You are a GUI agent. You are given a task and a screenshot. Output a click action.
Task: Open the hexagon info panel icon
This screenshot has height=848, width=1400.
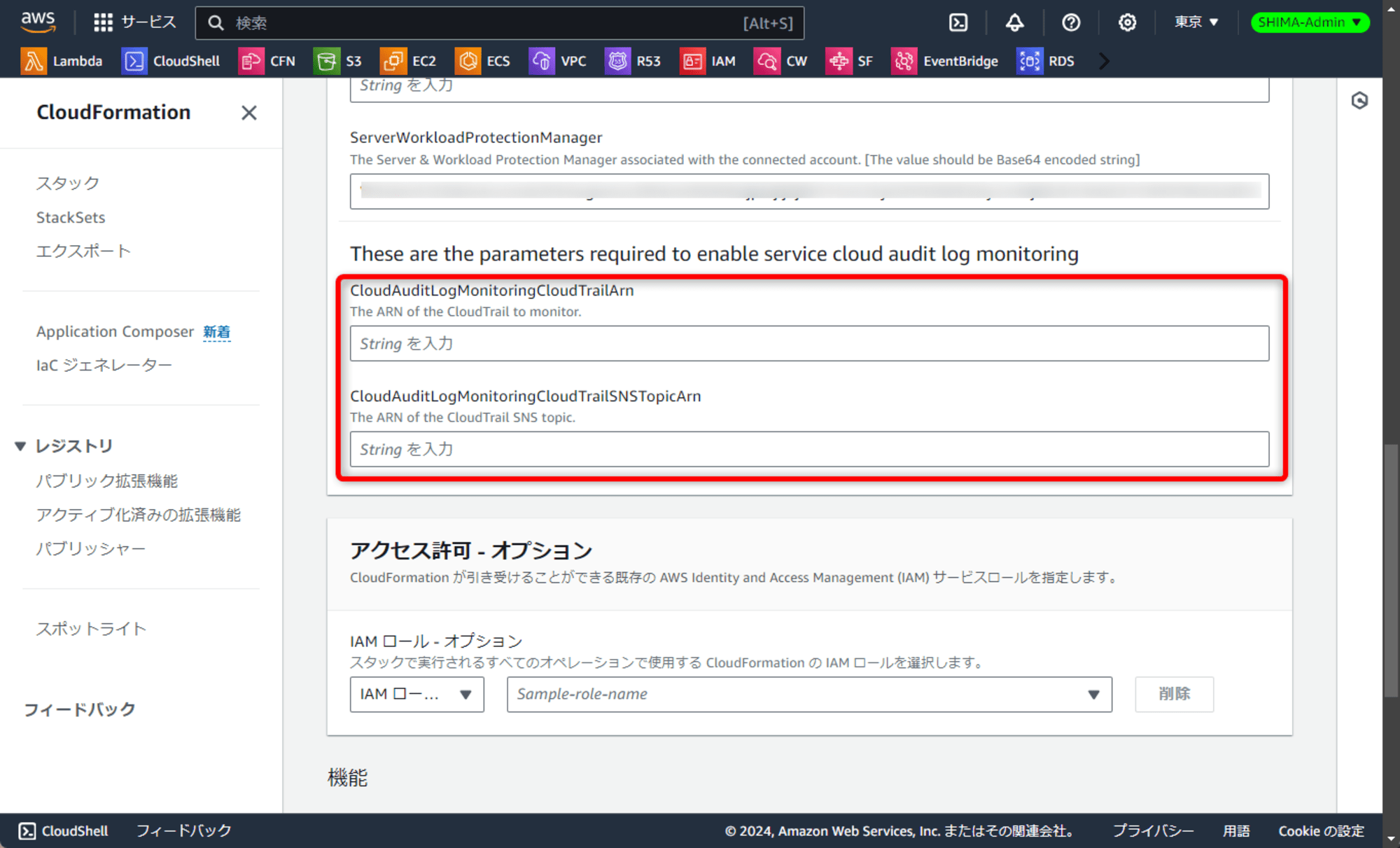(x=1359, y=100)
